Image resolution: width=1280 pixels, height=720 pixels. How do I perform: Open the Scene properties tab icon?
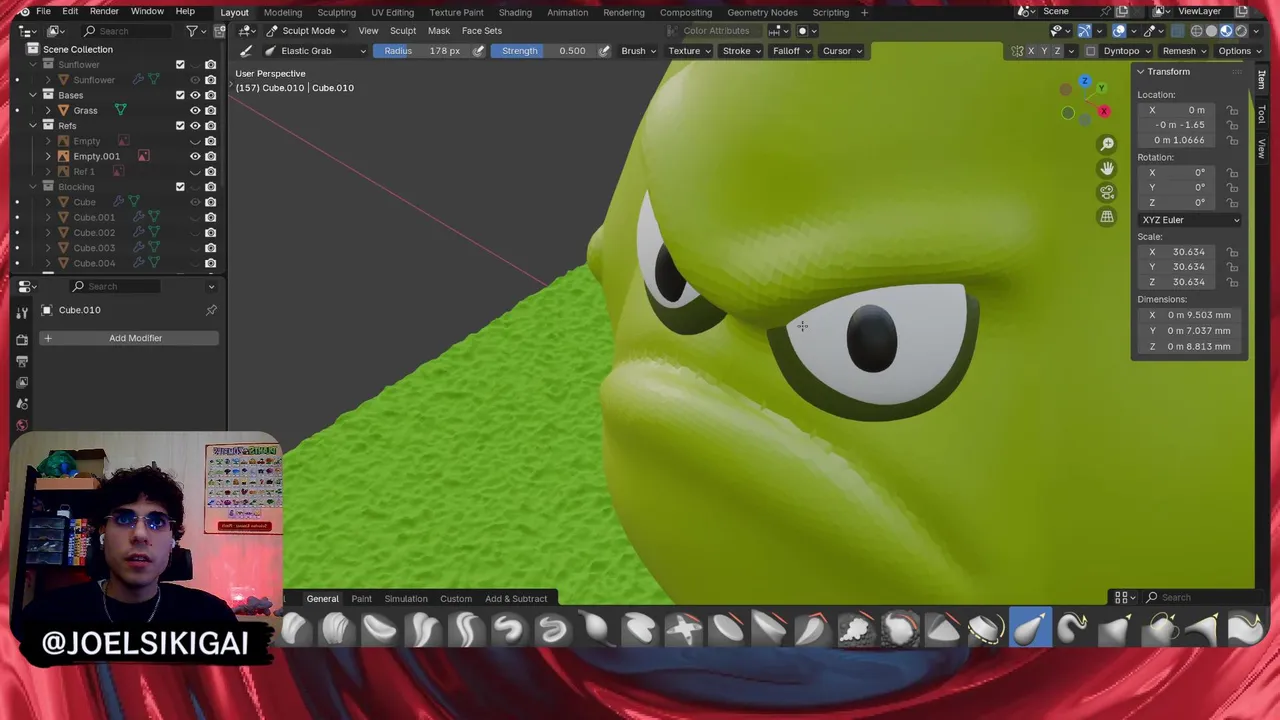(x=22, y=404)
